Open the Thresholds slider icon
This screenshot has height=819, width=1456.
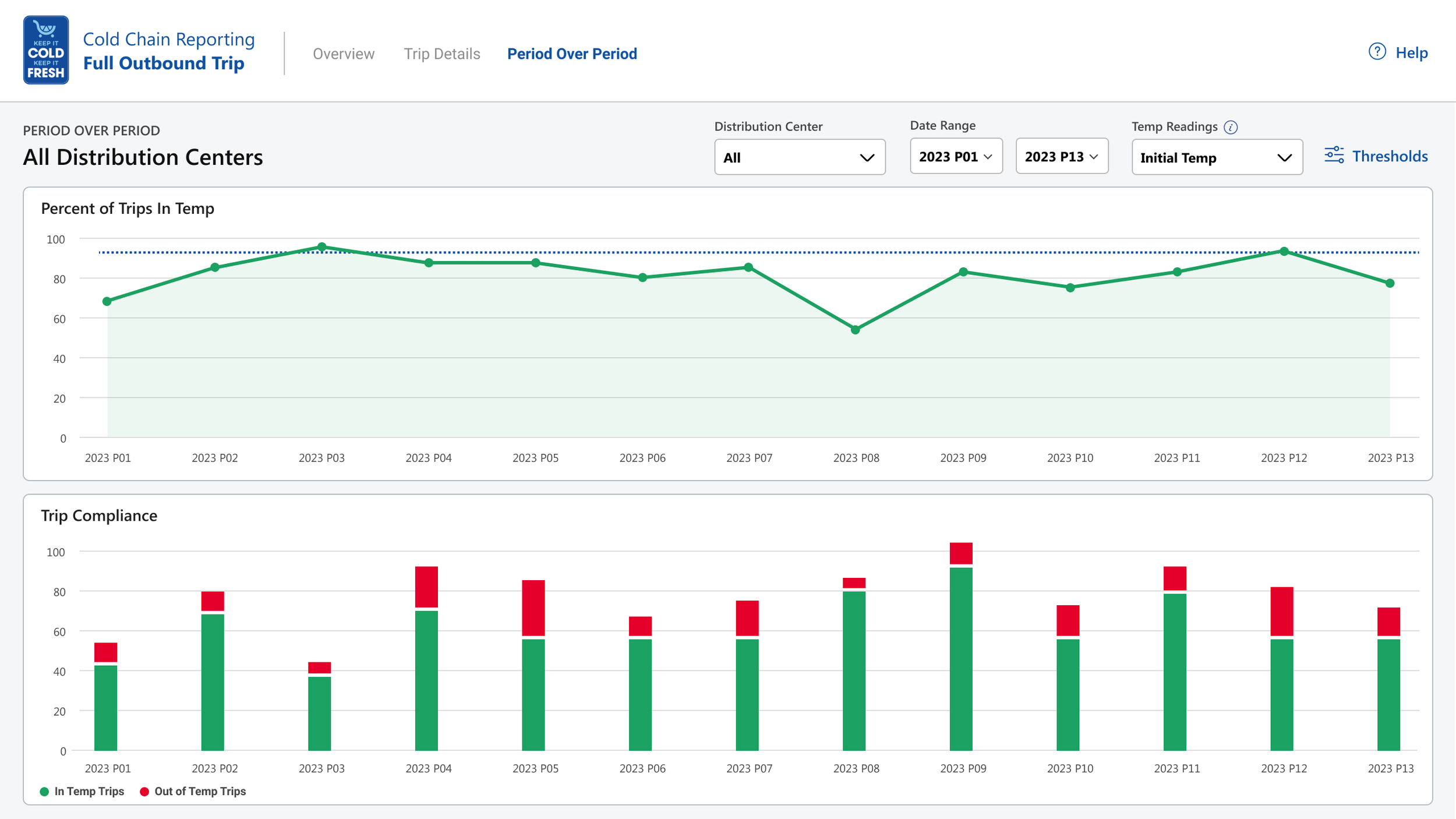pos(1334,156)
